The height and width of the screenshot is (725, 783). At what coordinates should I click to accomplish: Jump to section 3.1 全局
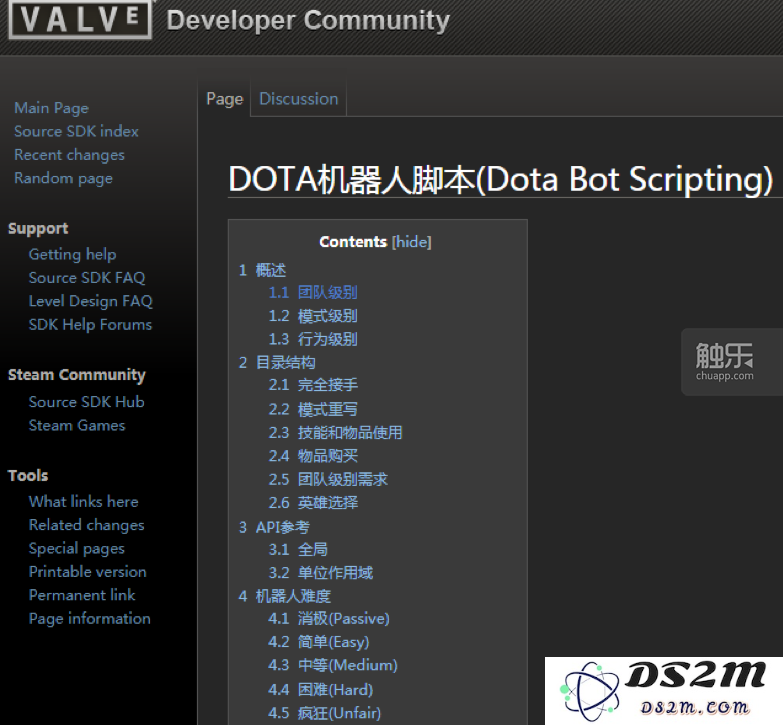tap(298, 550)
